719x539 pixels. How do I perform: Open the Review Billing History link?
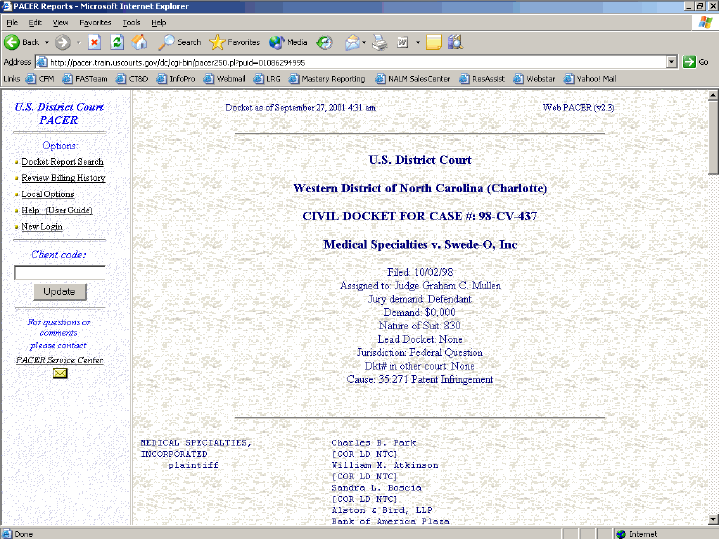(x=63, y=178)
